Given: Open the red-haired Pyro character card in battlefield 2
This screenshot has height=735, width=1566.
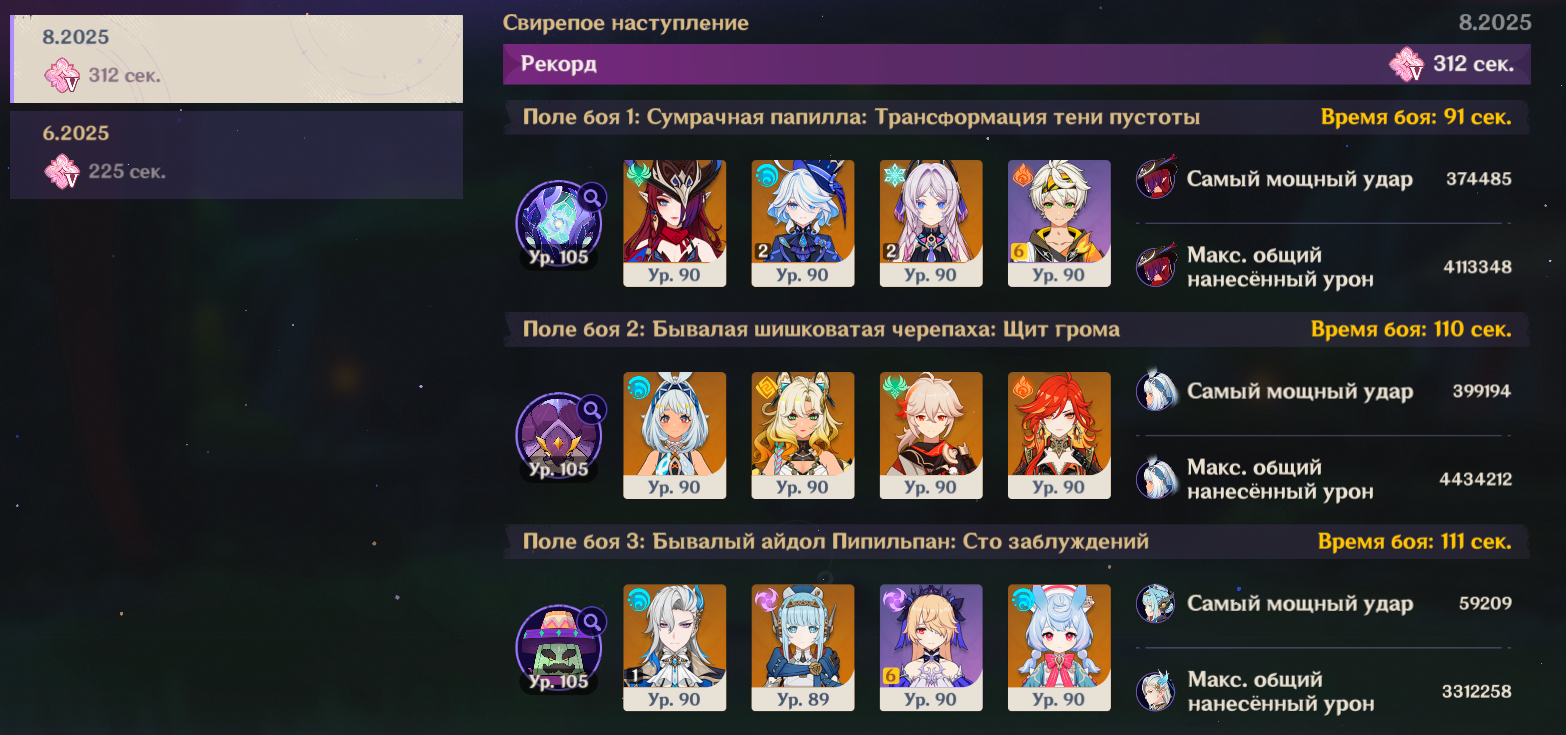Looking at the screenshot, I should click(x=1059, y=436).
